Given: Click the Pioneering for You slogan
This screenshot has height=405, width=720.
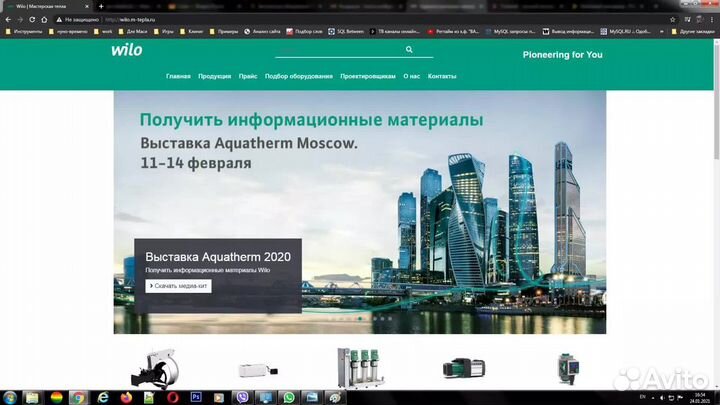Looking at the screenshot, I should coord(562,55).
